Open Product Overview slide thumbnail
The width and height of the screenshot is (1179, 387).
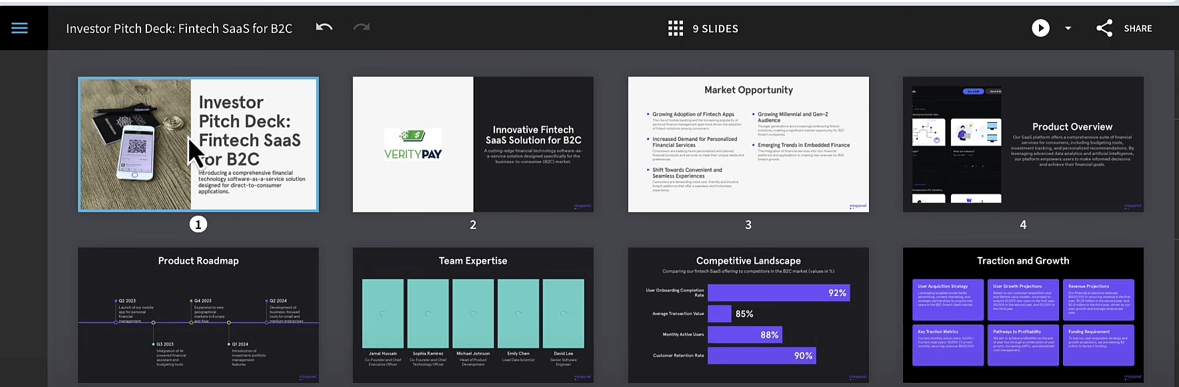click(1023, 144)
